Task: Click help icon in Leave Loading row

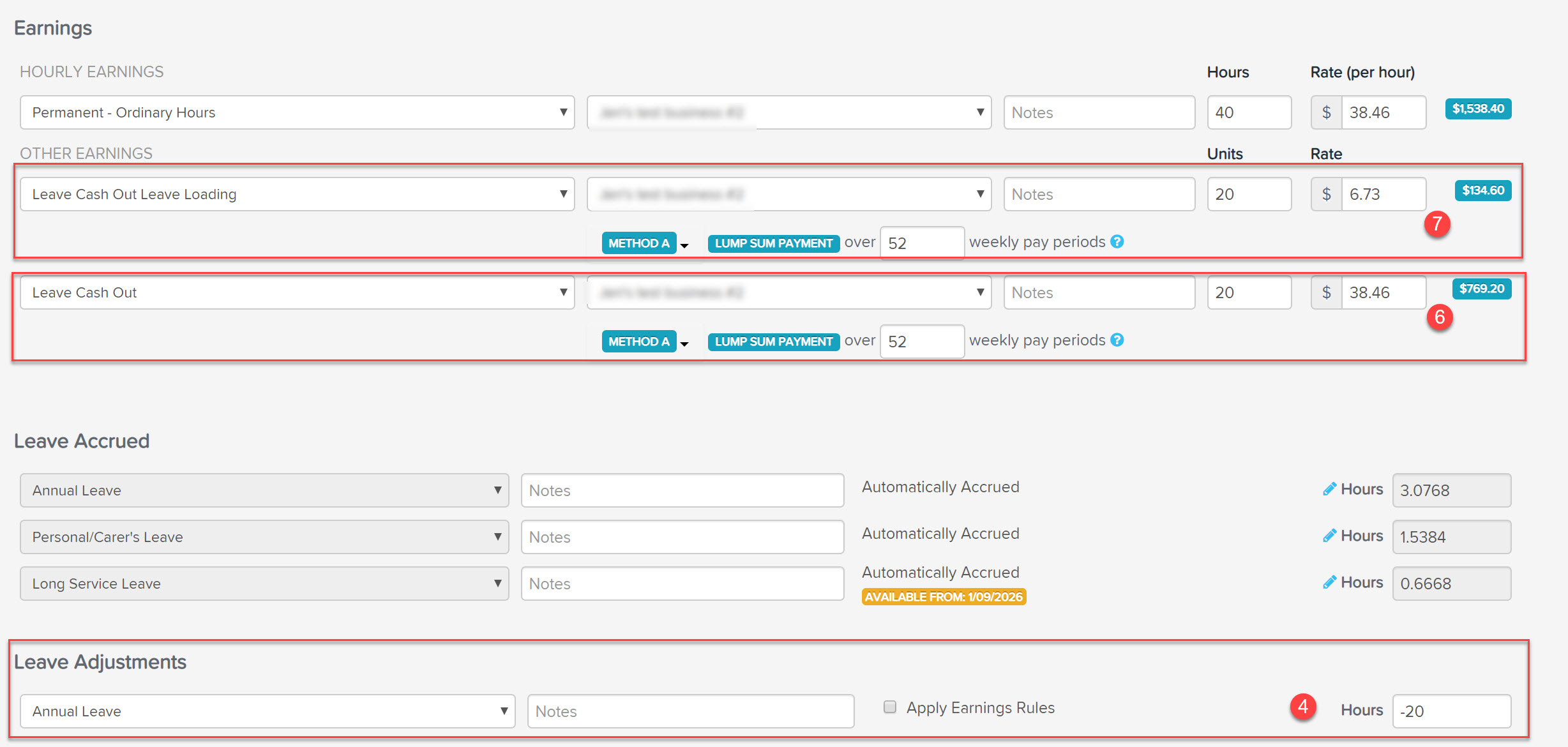Action: point(1117,242)
